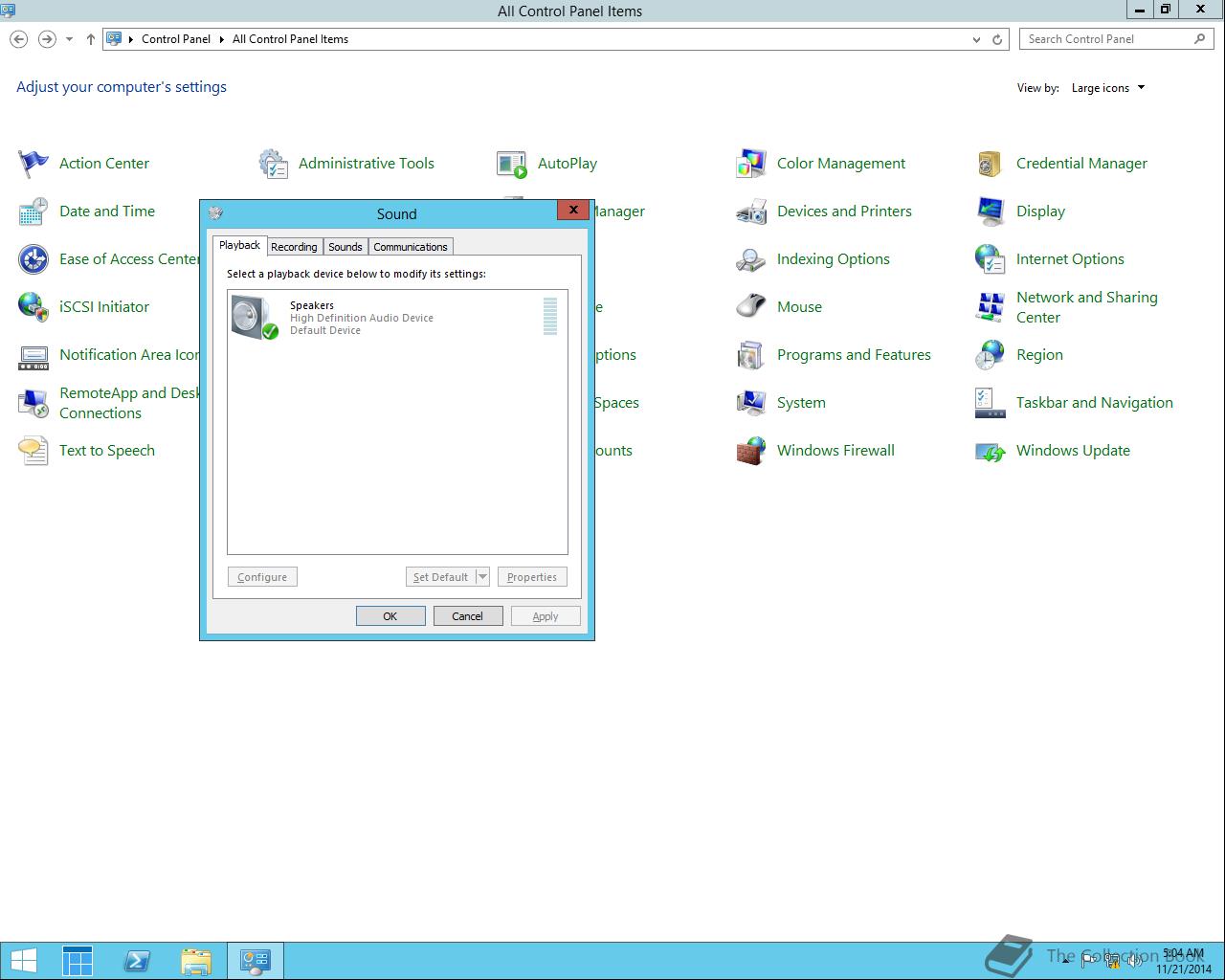1225x980 pixels.
Task: Open the recent locations dropdown arrow
Action: [x=69, y=39]
